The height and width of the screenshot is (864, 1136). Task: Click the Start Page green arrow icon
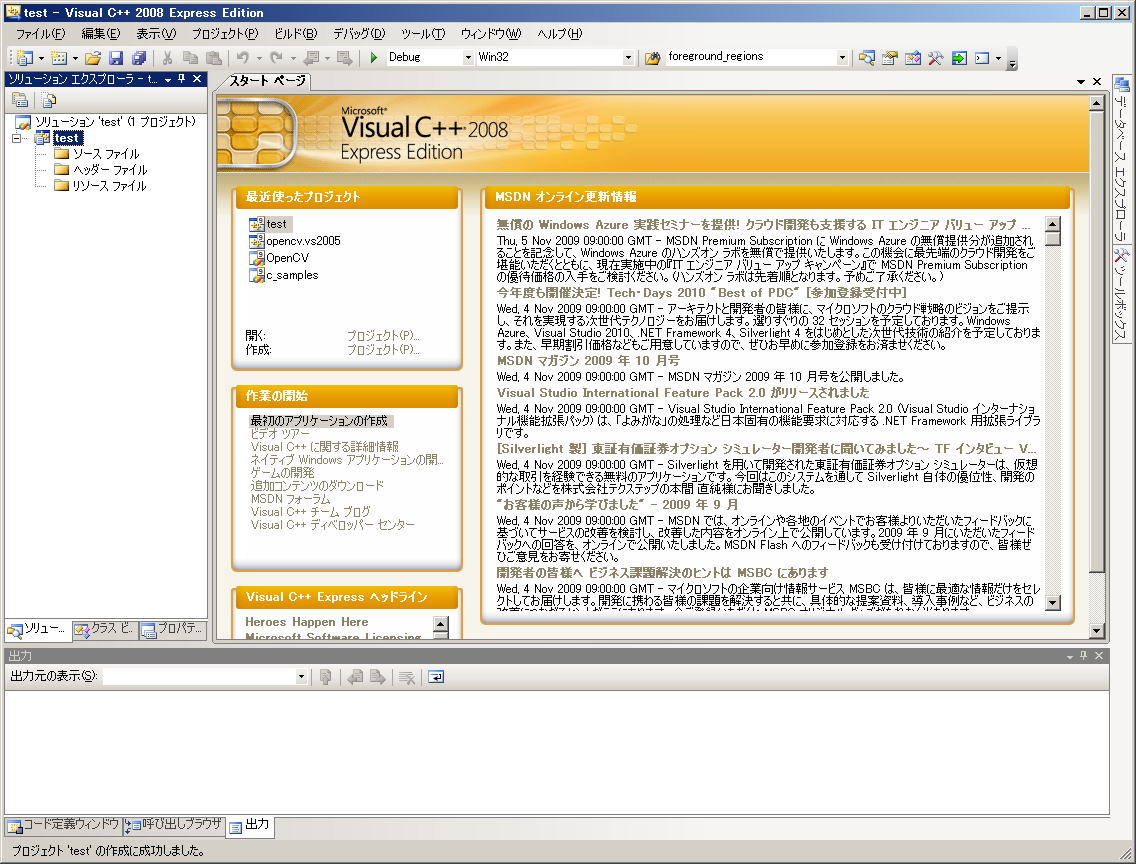point(959,57)
